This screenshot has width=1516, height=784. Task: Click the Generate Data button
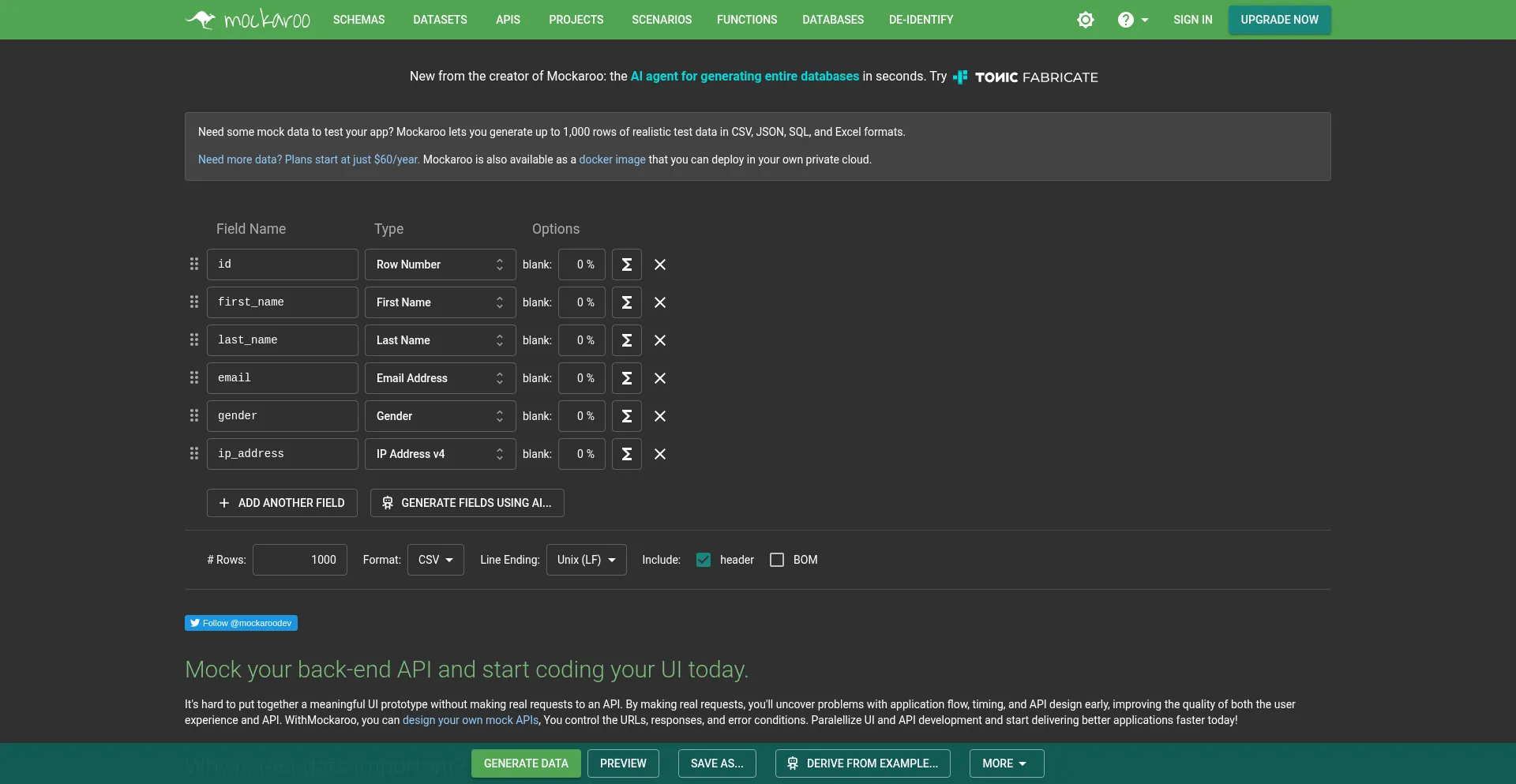(526, 763)
